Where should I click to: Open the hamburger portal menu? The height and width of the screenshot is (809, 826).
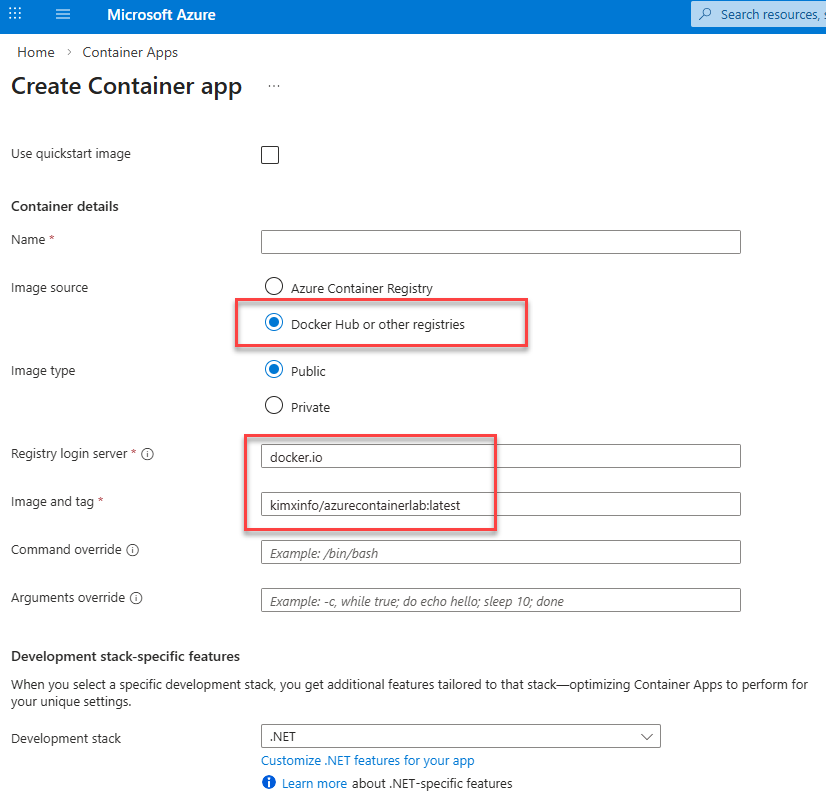pyautogui.click(x=63, y=14)
